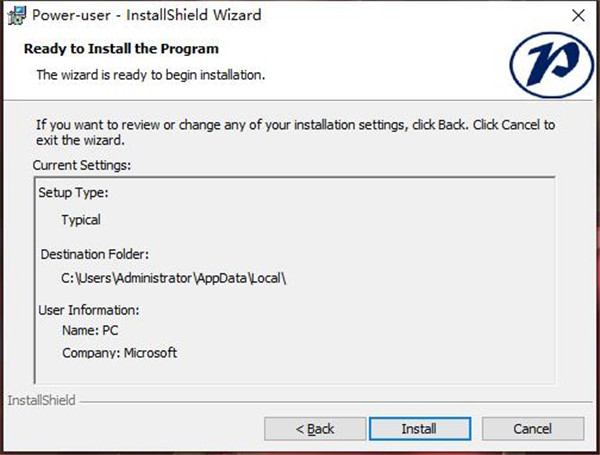Click the instruction text about reviewing settings
Screen dimensions: 600x455
tap(295, 133)
